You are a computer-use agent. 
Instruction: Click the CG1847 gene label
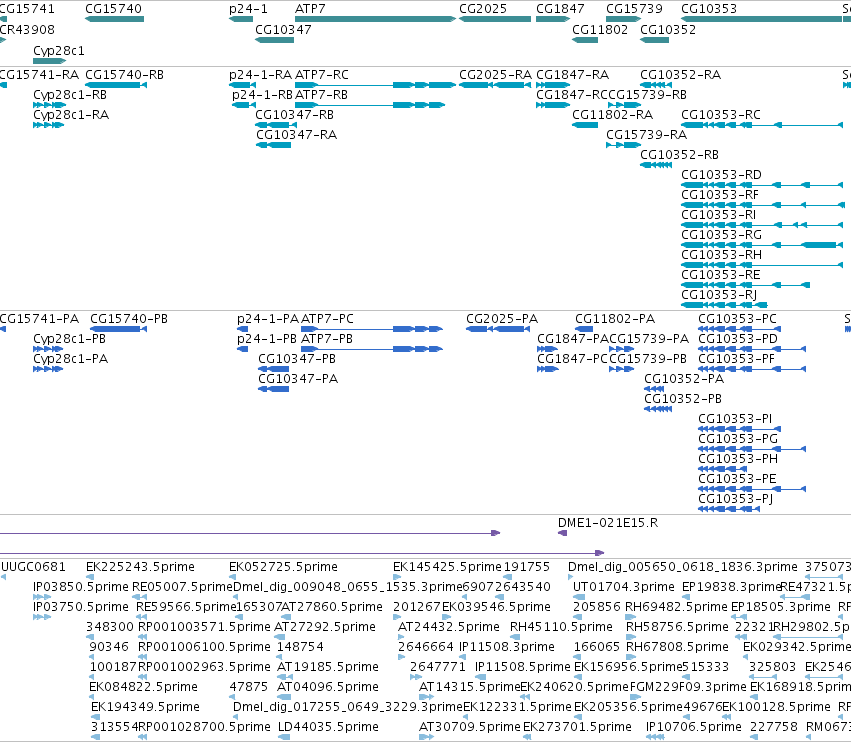coord(560,9)
